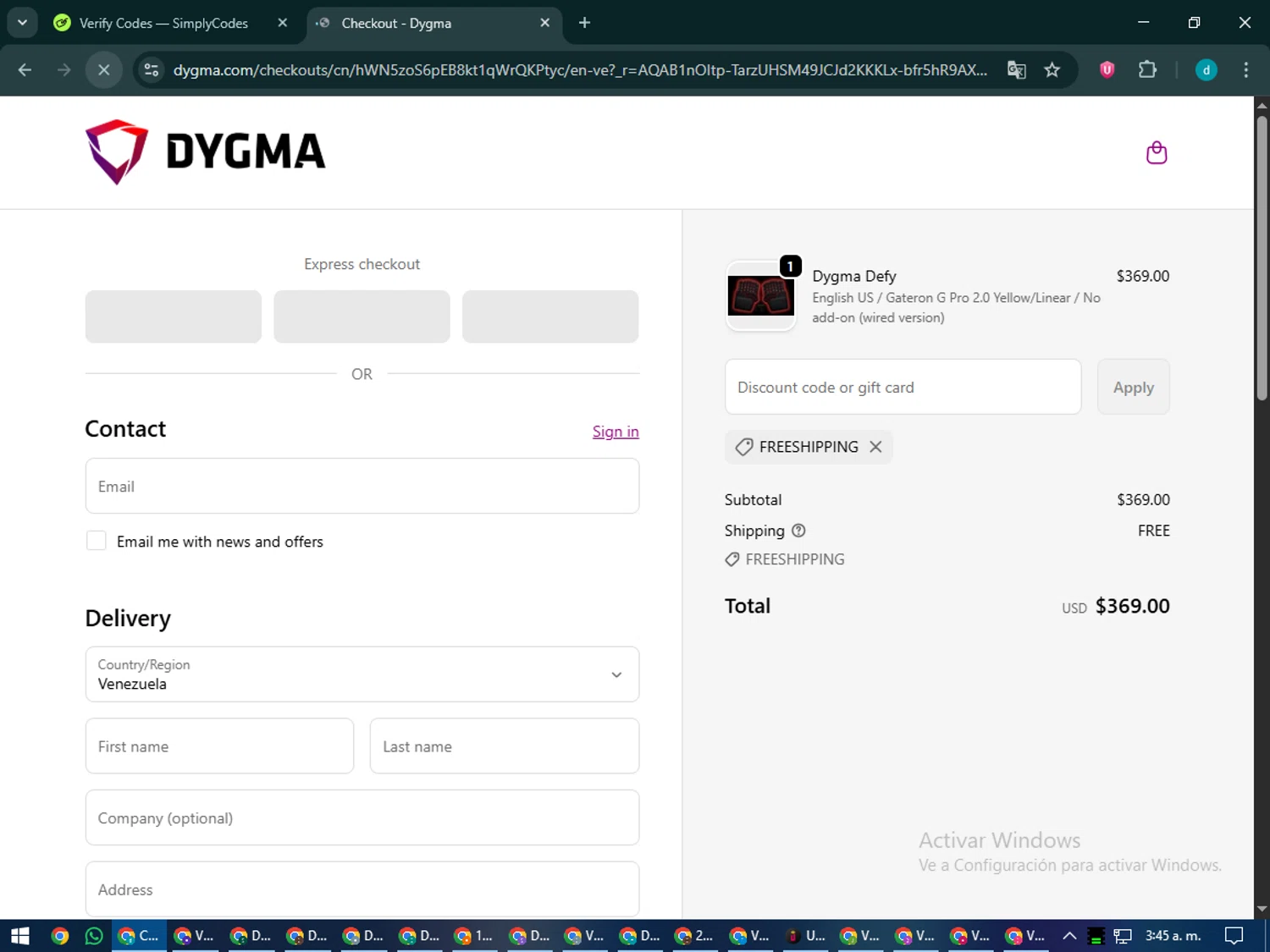Screen dimensions: 1270x952
Task: Focus the Email input field
Action: click(362, 486)
